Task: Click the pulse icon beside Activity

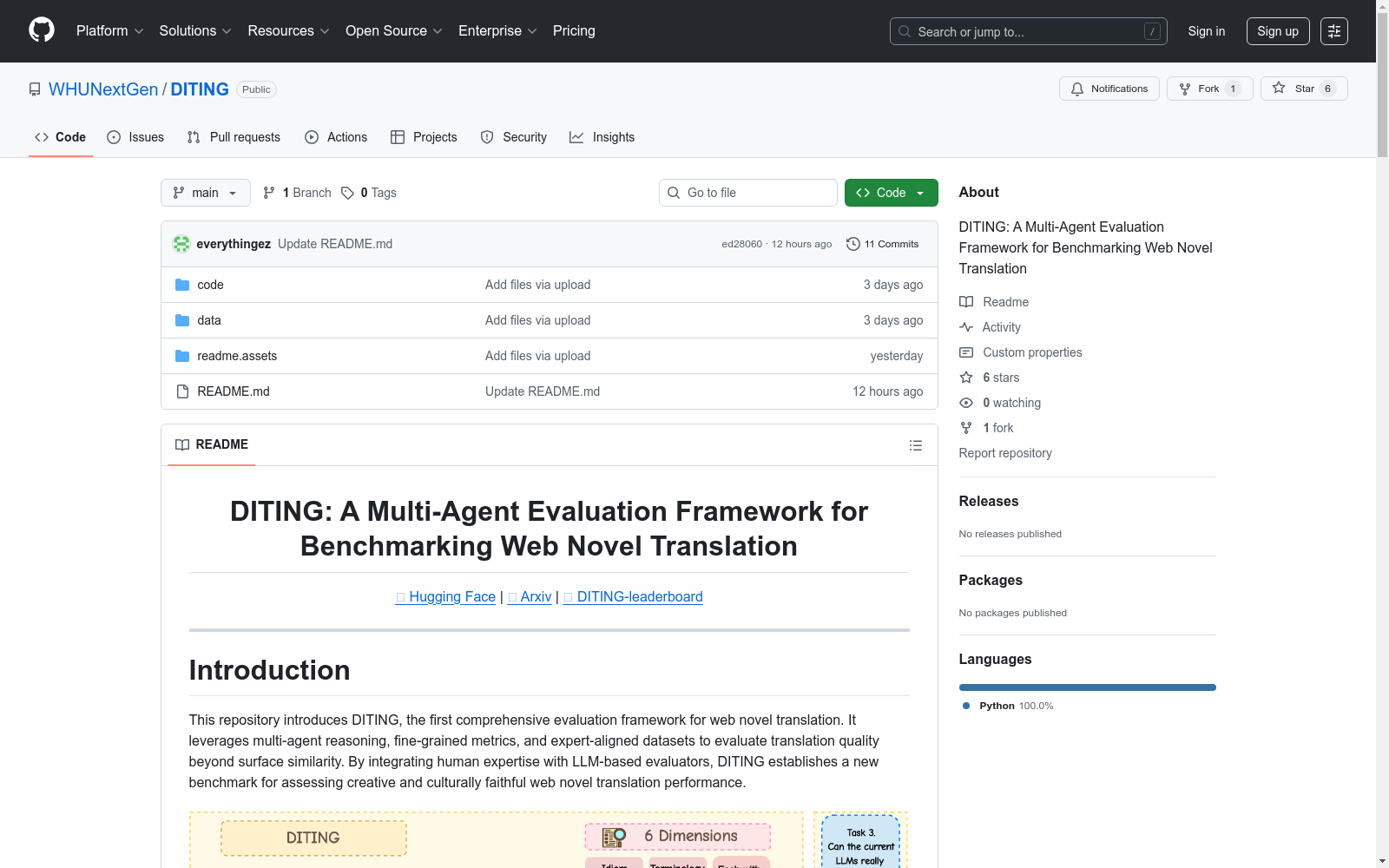Action: click(966, 327)
